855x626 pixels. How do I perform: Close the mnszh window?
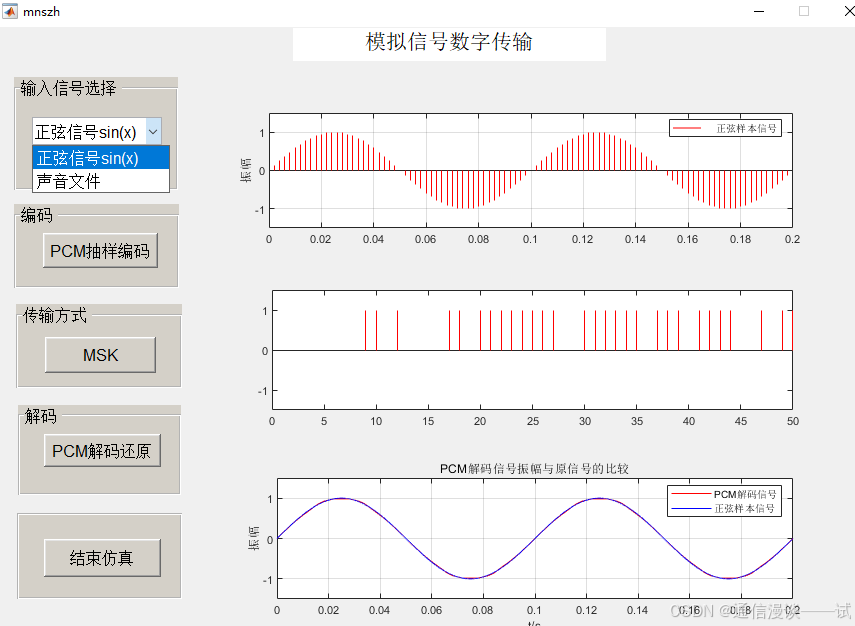click(x=848, y=11)
